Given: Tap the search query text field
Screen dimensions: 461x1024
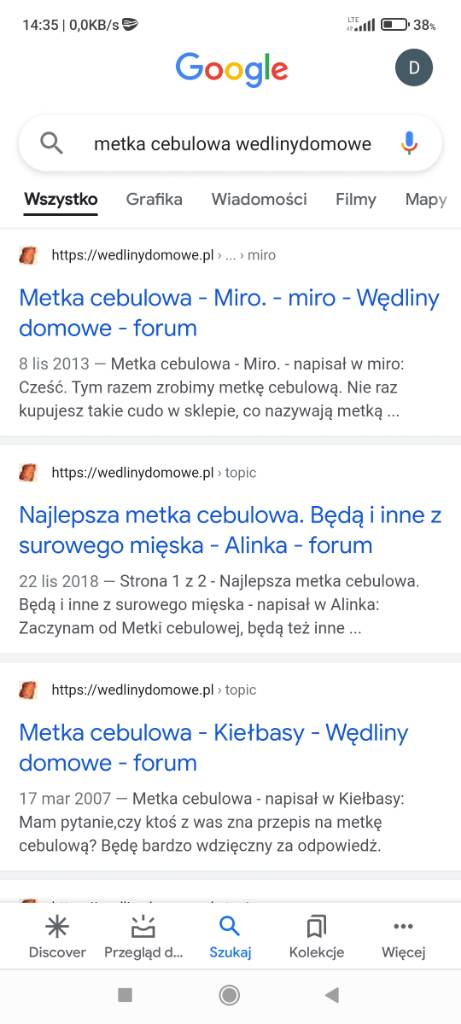Looking at the screenshot, I should [232, 143].
